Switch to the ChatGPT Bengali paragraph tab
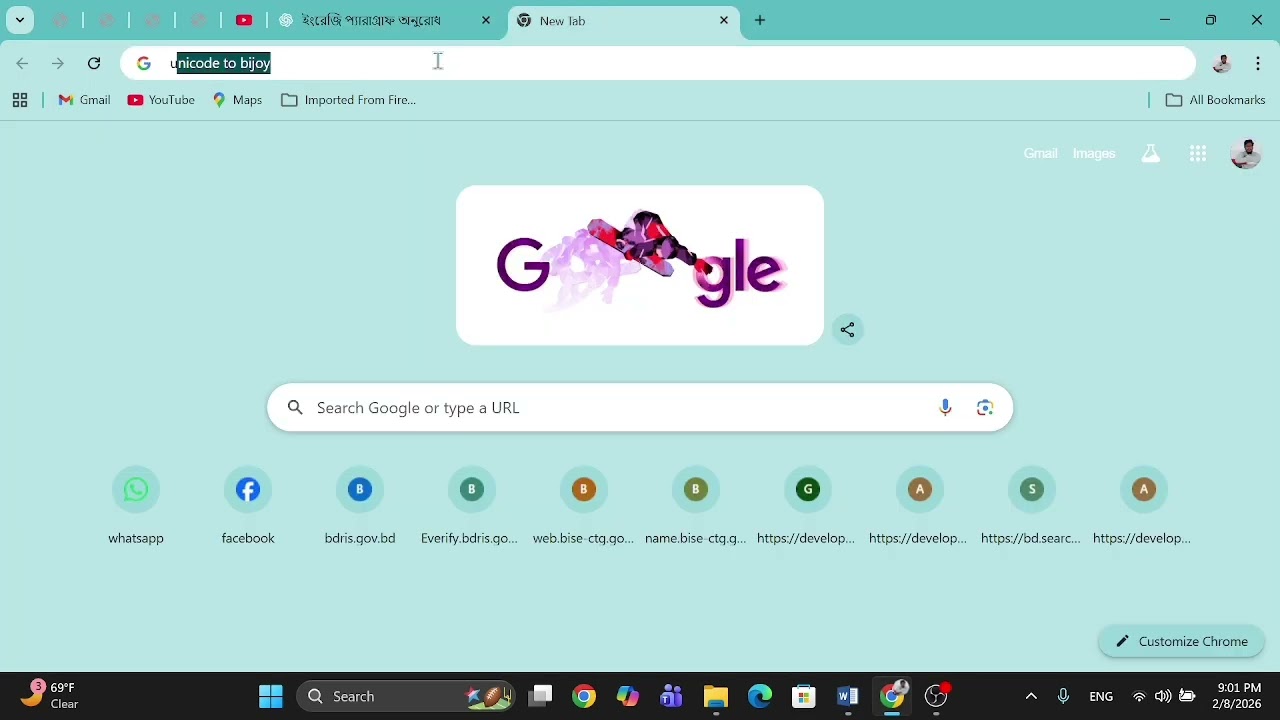This screenshot has width=1280, height=720. point(372,21)
